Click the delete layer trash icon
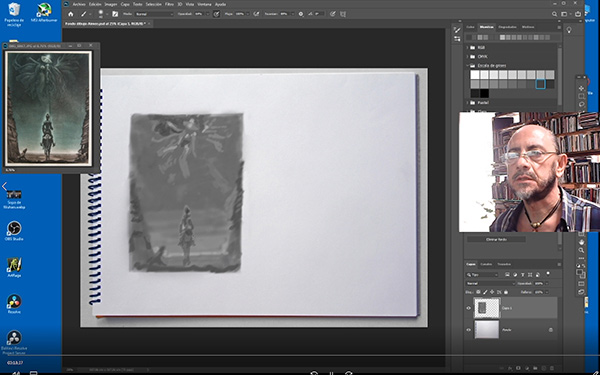Image resolution: width=600 pixels, height=375 pixels. pos(552,368)
